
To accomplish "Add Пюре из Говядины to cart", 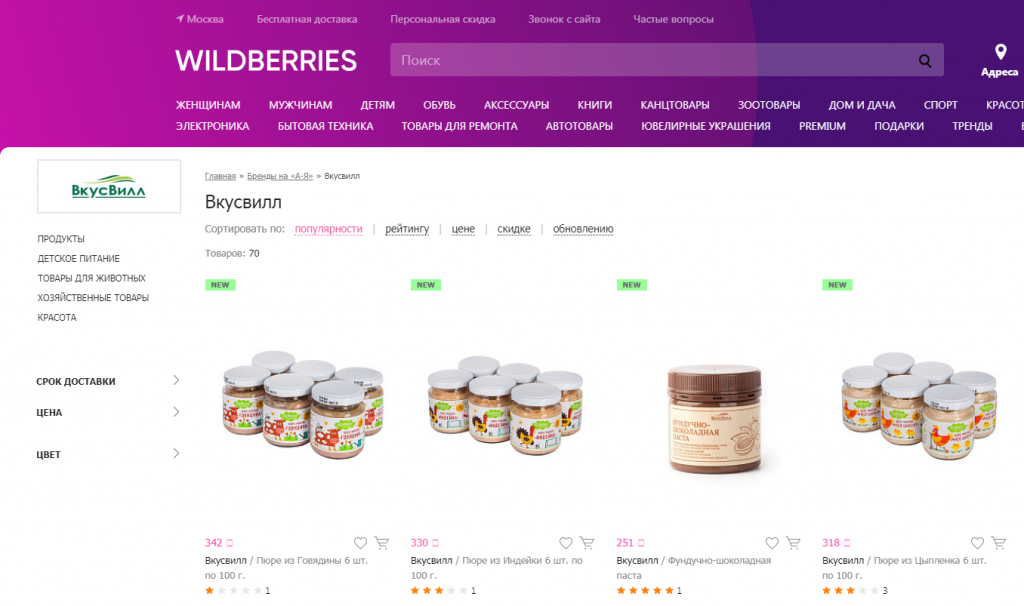I will click(381, 543).
